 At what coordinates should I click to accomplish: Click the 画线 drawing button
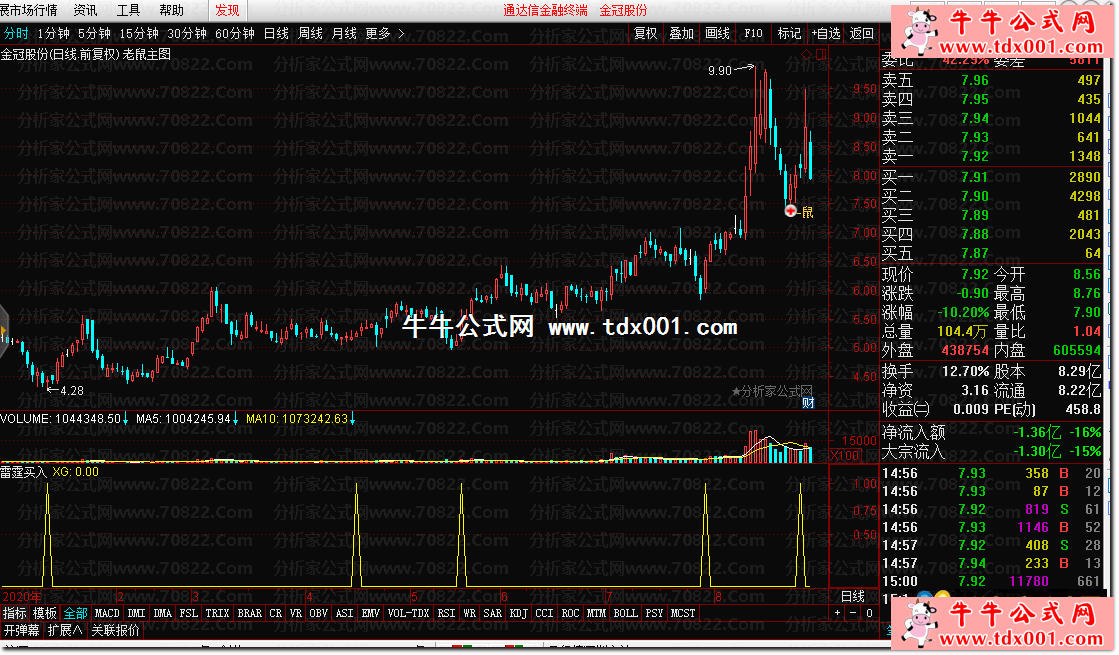point(717,34)
